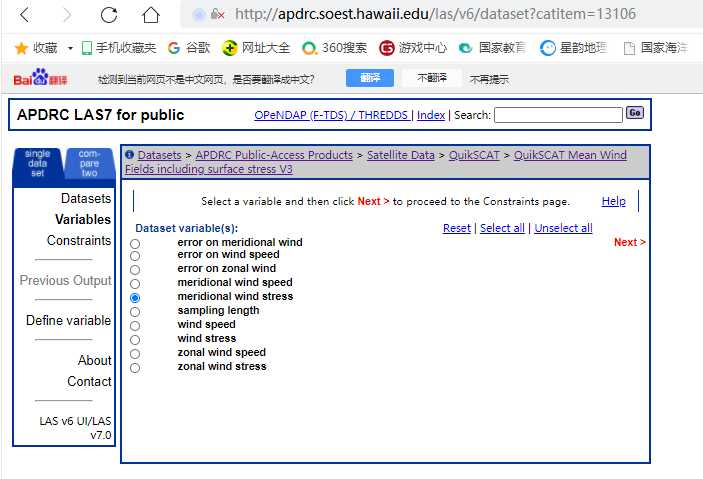Viewport: 703px width, 479px height.
Task: Switch to the compare two tab
Action: 89,165
